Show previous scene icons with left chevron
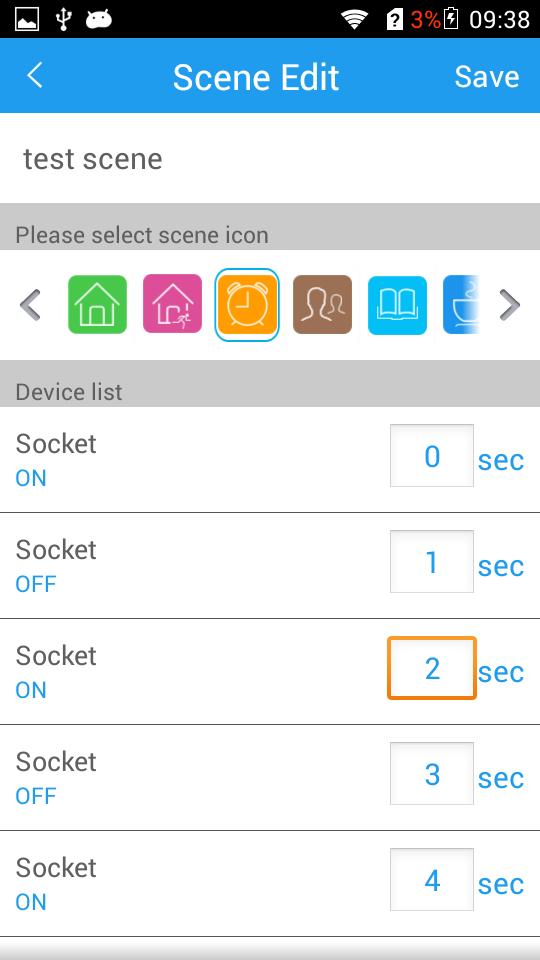Screen dimensions: 540x960 click(x=30, y=305)
